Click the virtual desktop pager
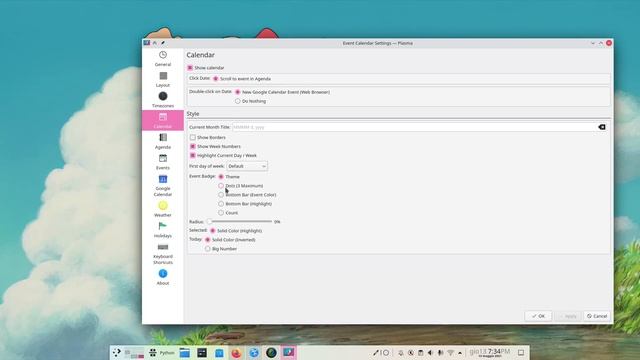The width and height of the screenshot is (640, 360). 134,354
